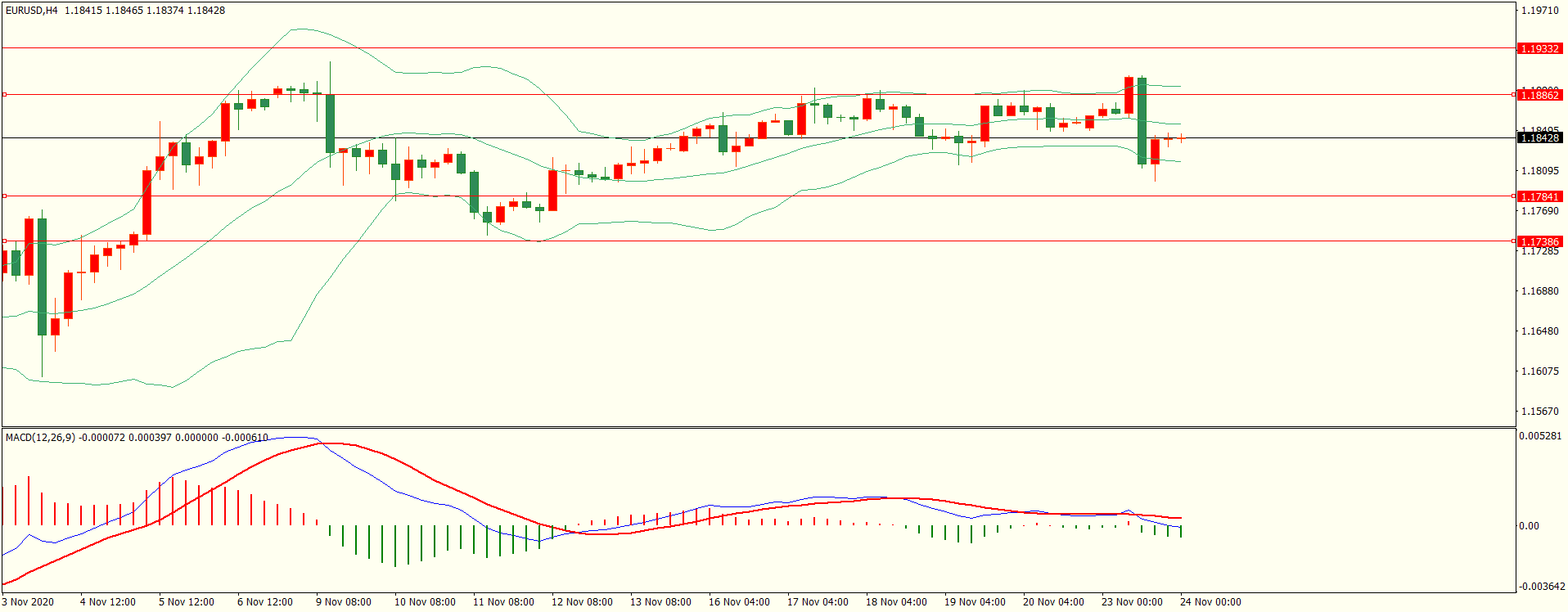Click the 23 Nov 00:00 time label
Screen dimensions: 1568x612
(x=1132, y=602)
